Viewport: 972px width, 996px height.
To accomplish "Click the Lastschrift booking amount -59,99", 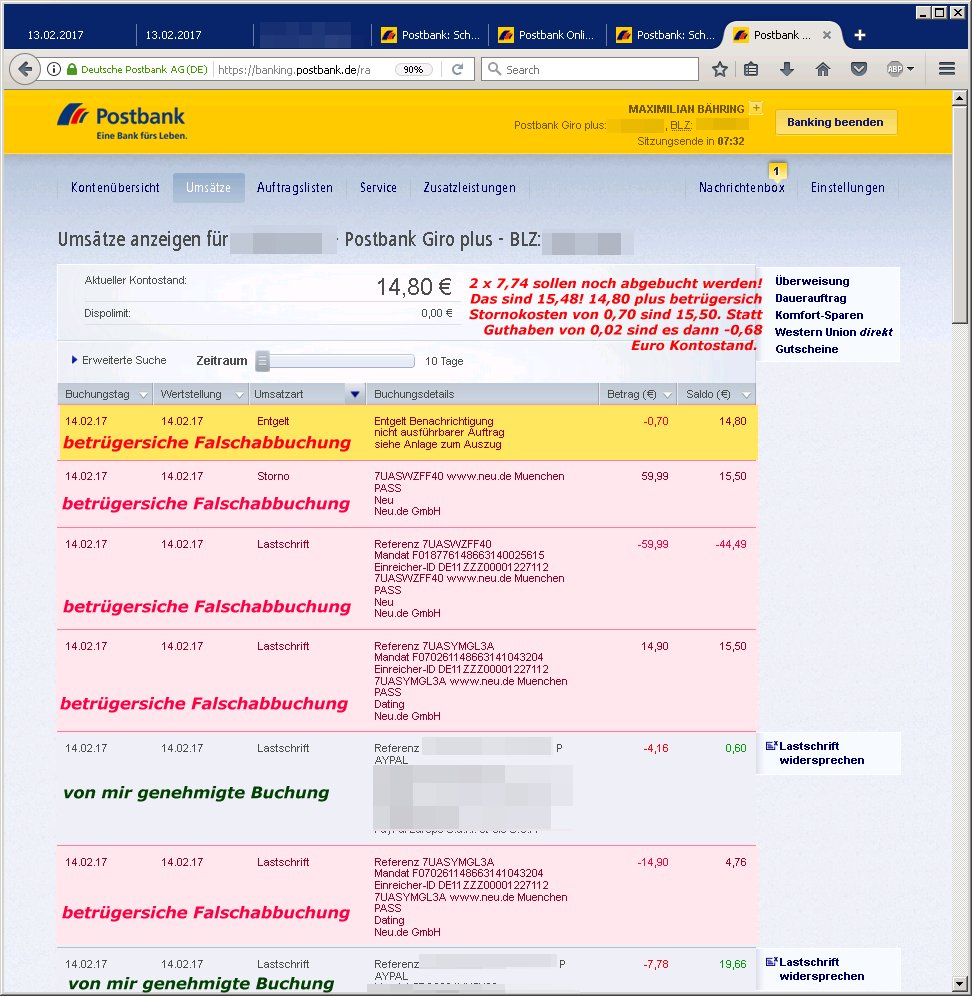I will coord(652,544).
